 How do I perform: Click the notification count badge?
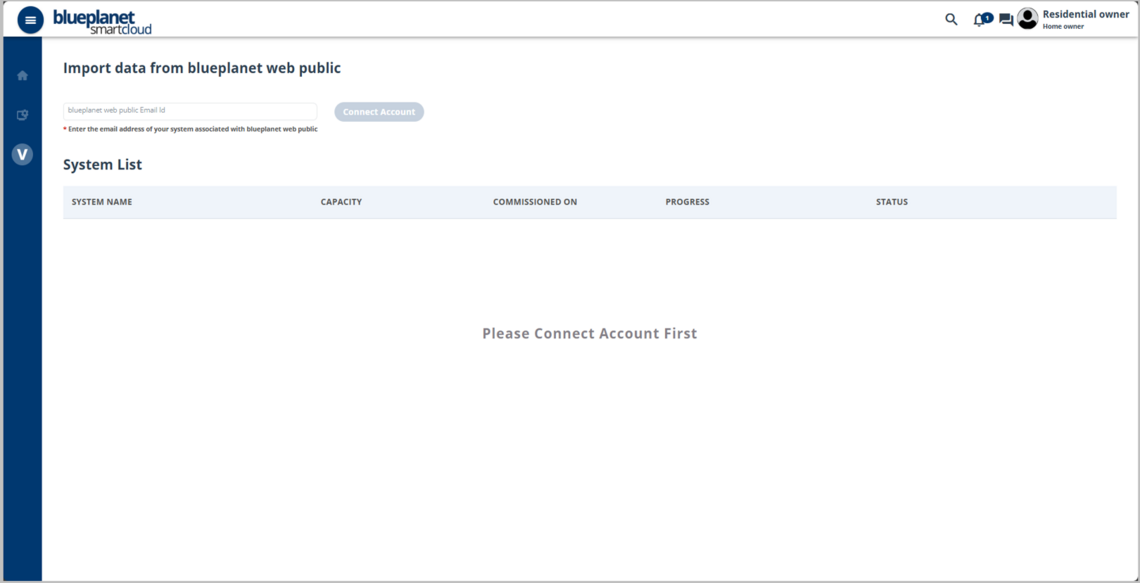click(988, 16)
